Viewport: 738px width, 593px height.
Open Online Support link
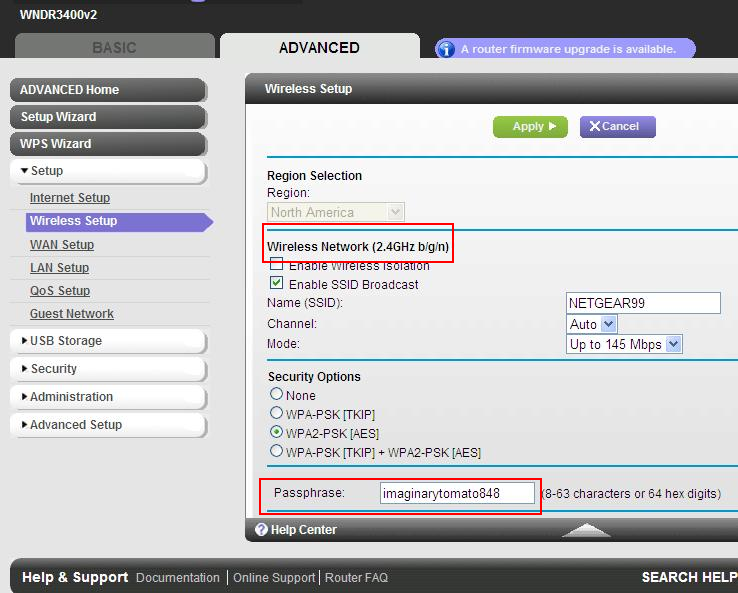[x=274, y=577]
